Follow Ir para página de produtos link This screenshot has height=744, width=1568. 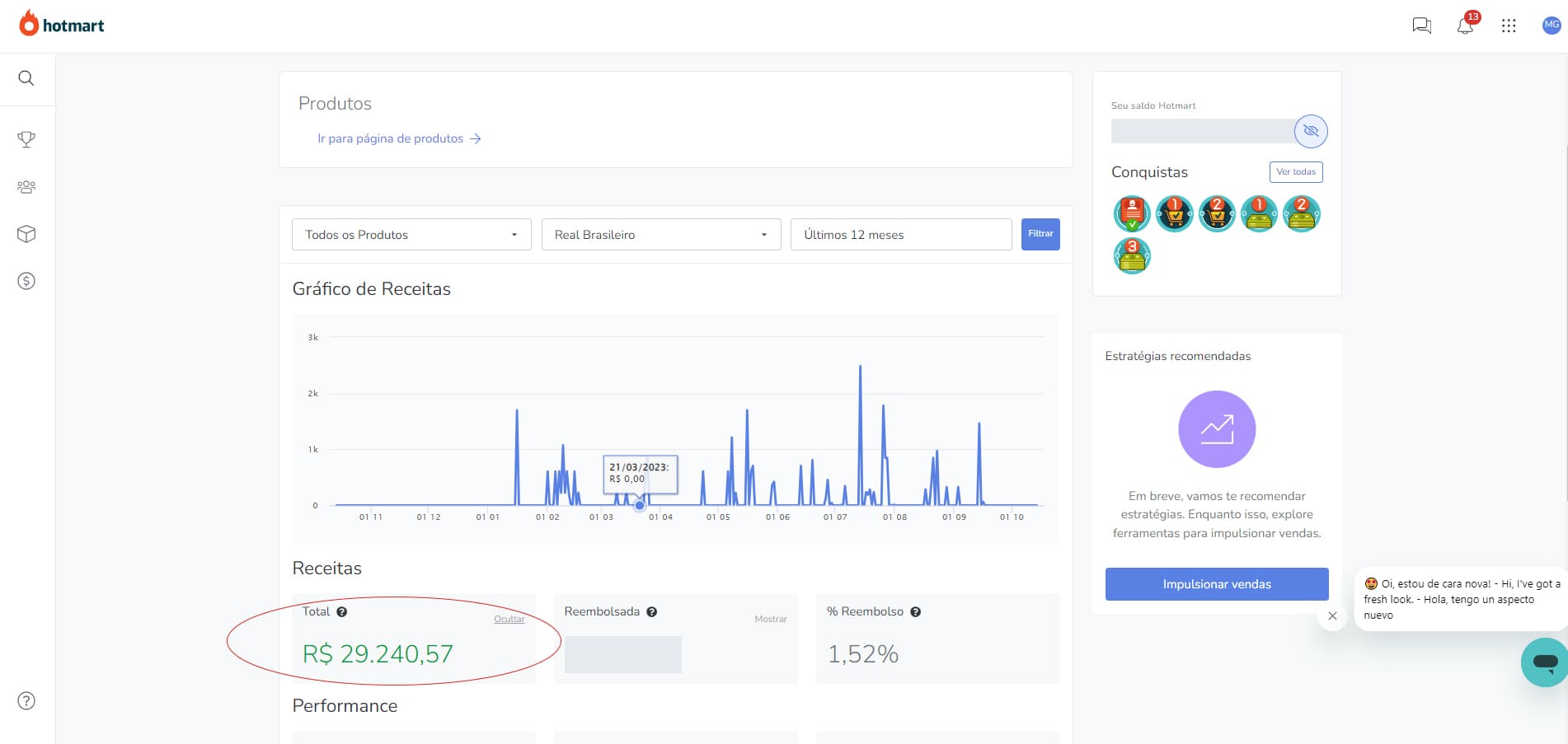tap(399, 138)
